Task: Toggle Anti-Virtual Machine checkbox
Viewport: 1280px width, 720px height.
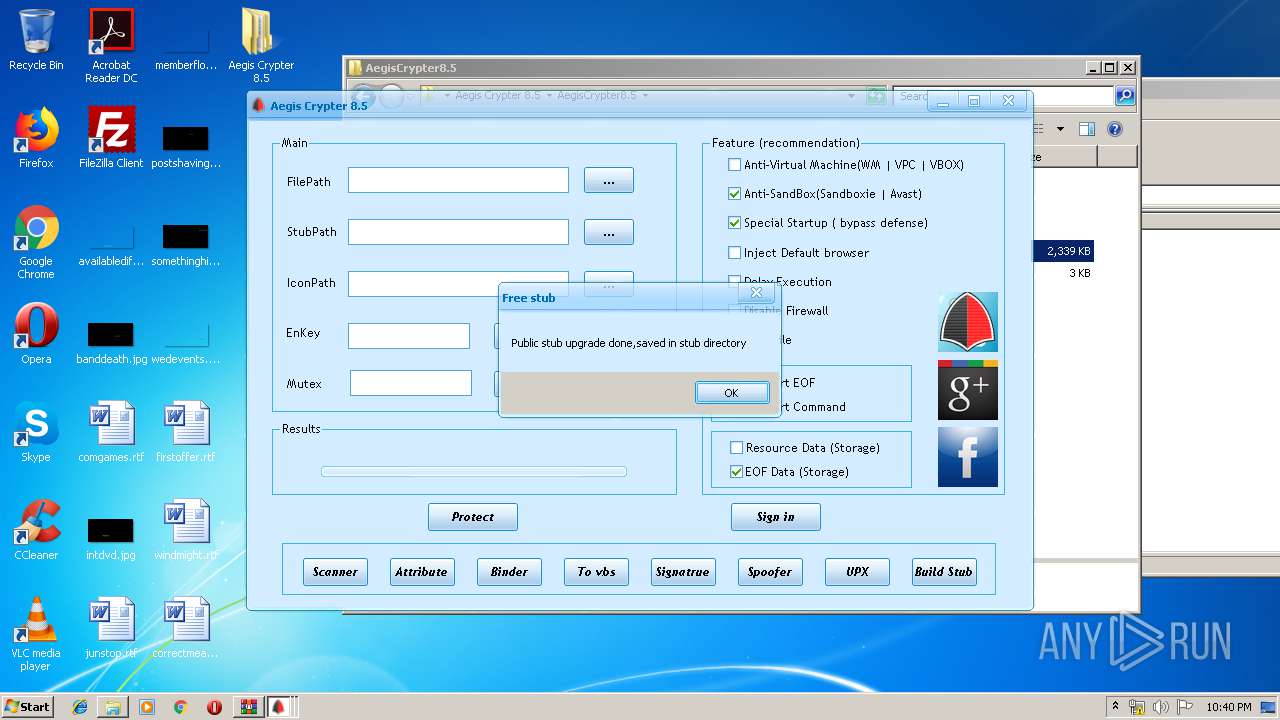Action: click(735, 165)
